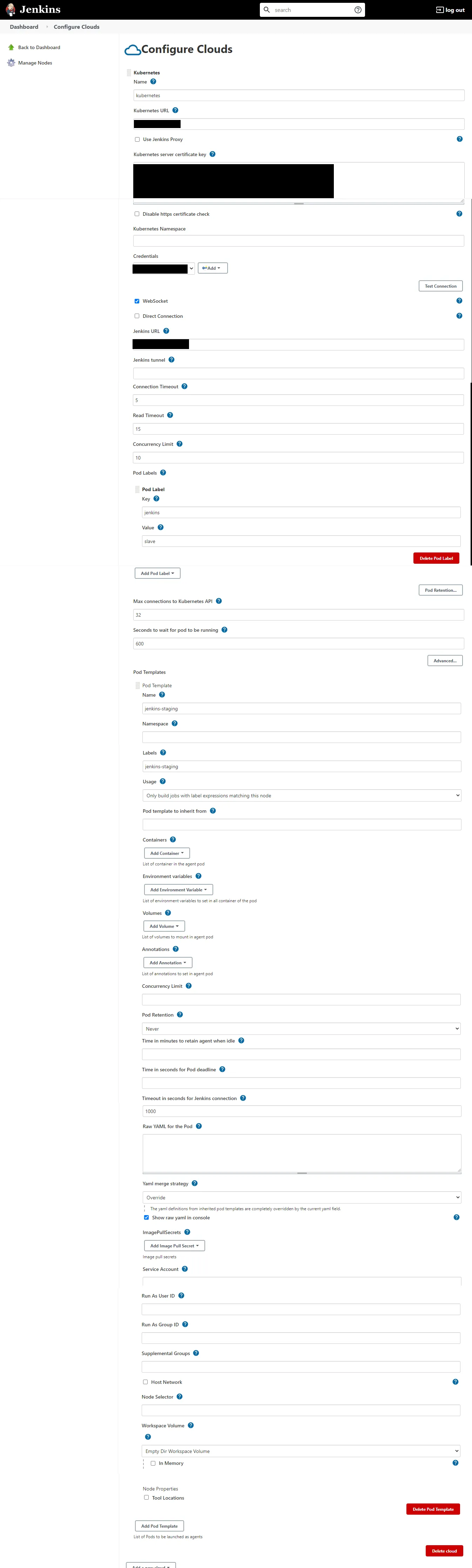472x1568 pixels.
Task: Open help for Jenkins URL
Action: click(x=166, y=331)
